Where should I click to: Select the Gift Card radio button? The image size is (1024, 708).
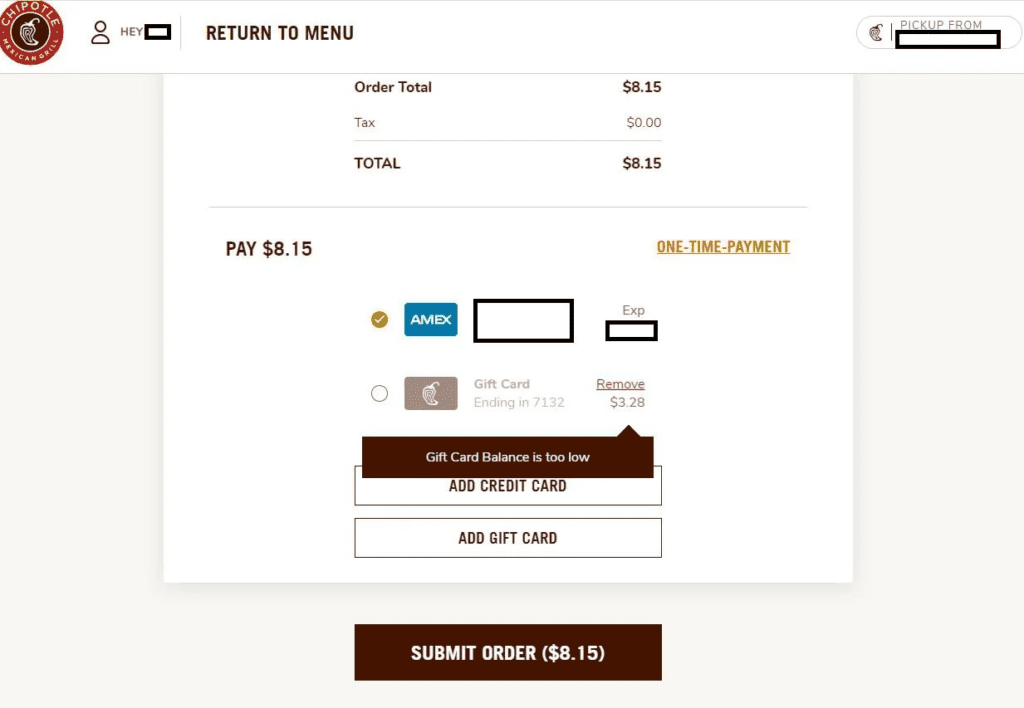click(x=379, y=393)
